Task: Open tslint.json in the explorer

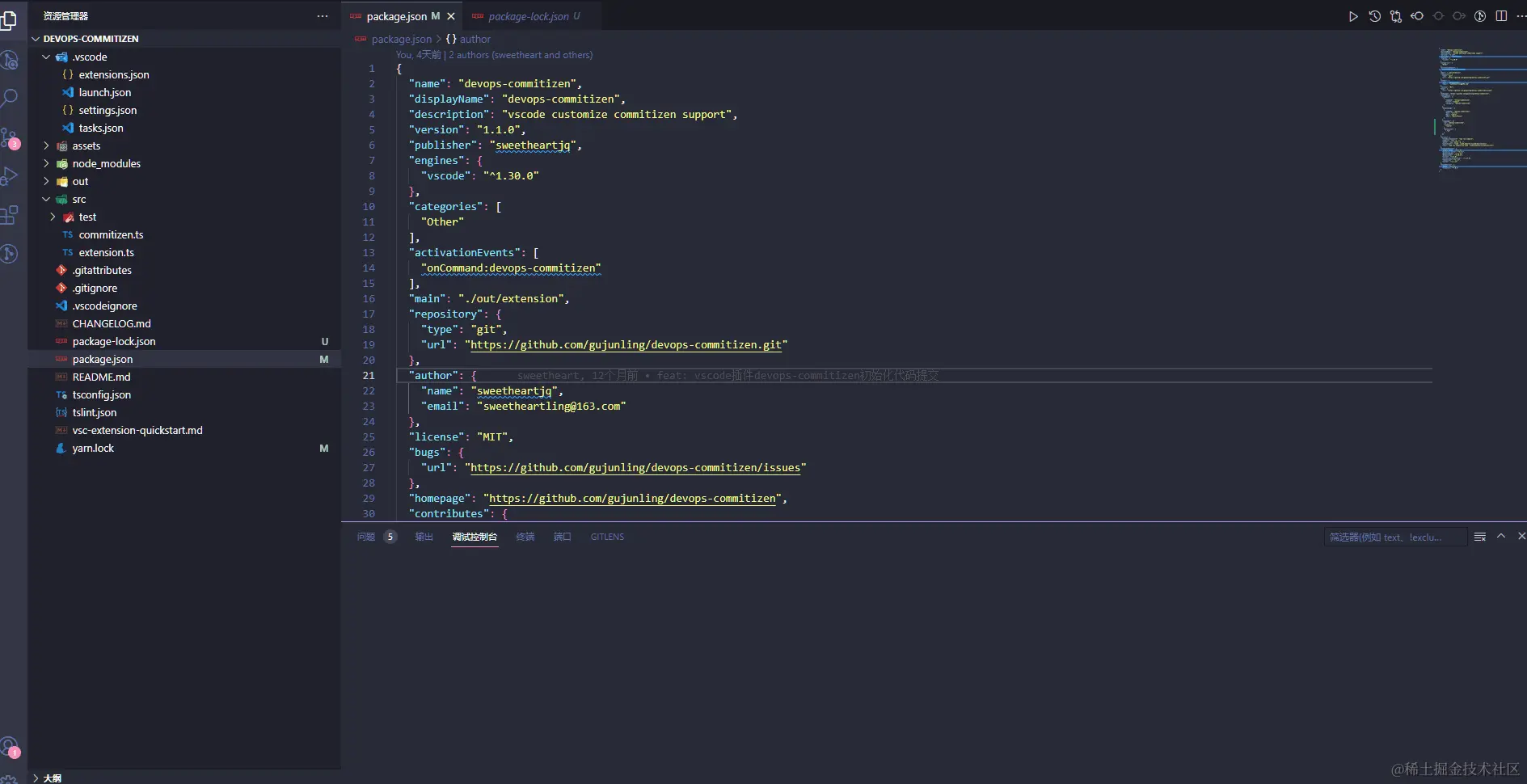Action: coord(184,412)
